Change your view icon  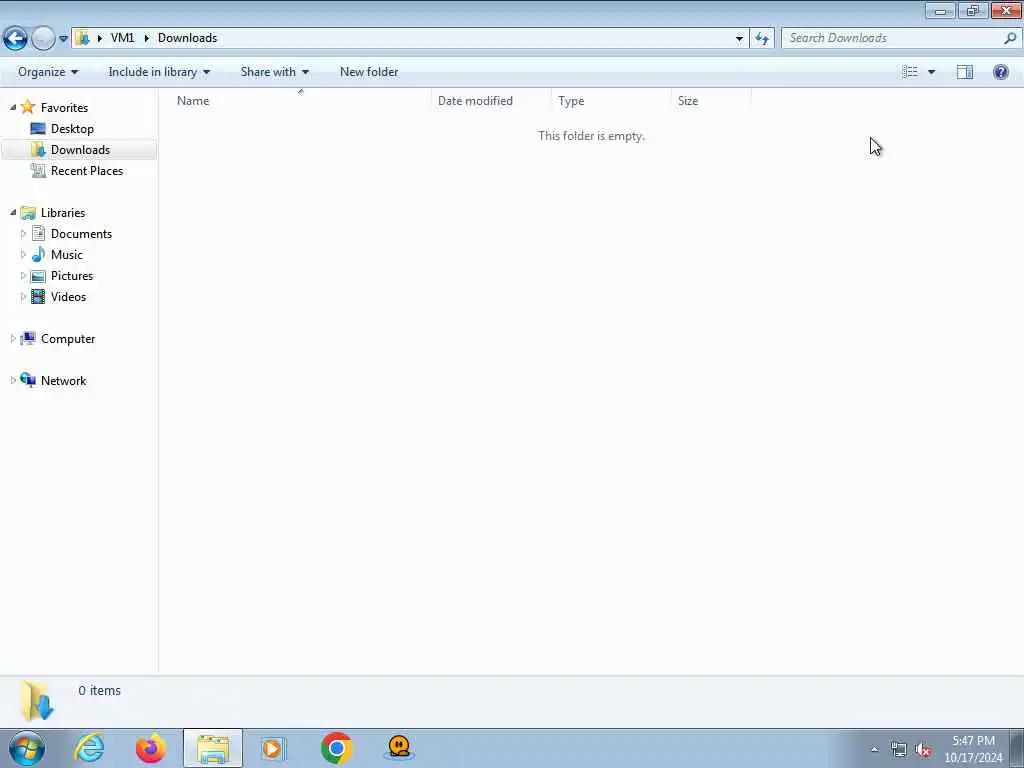tap(910, 72)
